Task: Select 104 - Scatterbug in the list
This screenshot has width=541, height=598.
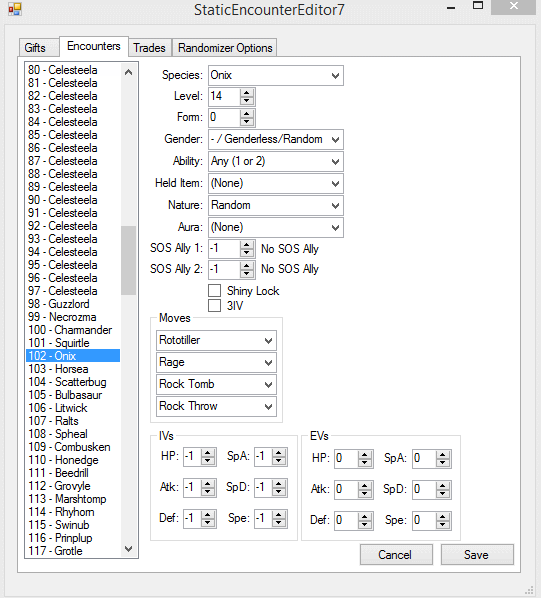Action: coord(73,382)
